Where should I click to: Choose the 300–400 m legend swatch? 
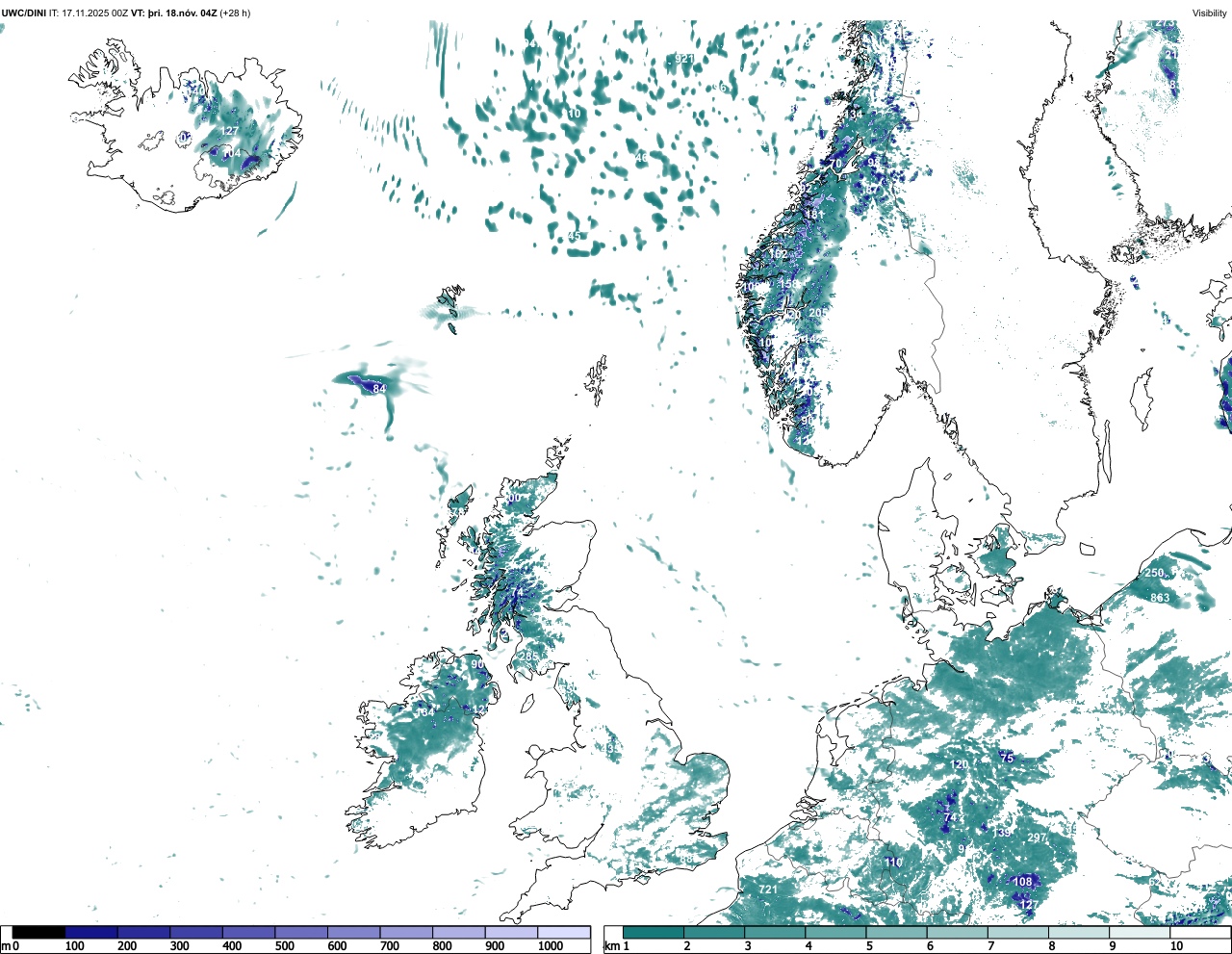pyautogui.click(x=196, y=933)
